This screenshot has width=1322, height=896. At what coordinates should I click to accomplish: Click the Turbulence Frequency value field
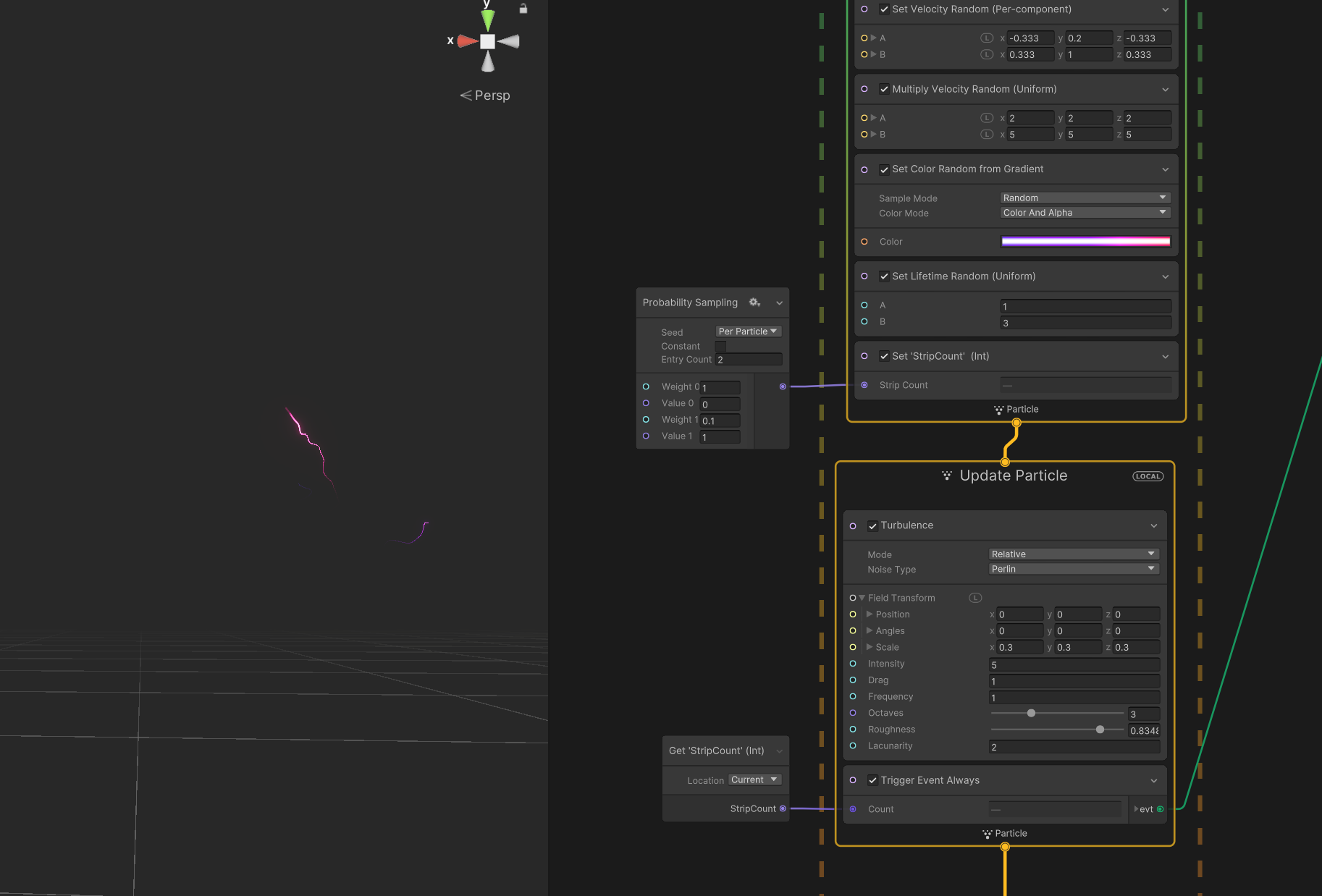pos(1074,698)
